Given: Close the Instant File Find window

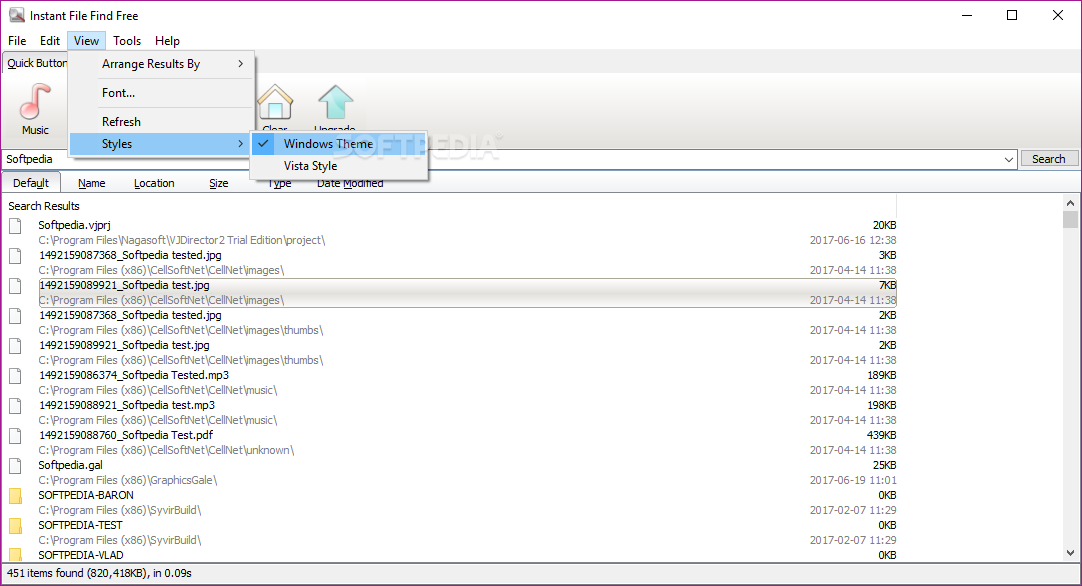Looking at the screenshot, I should pyautogui.click(x=1057, y=15).
